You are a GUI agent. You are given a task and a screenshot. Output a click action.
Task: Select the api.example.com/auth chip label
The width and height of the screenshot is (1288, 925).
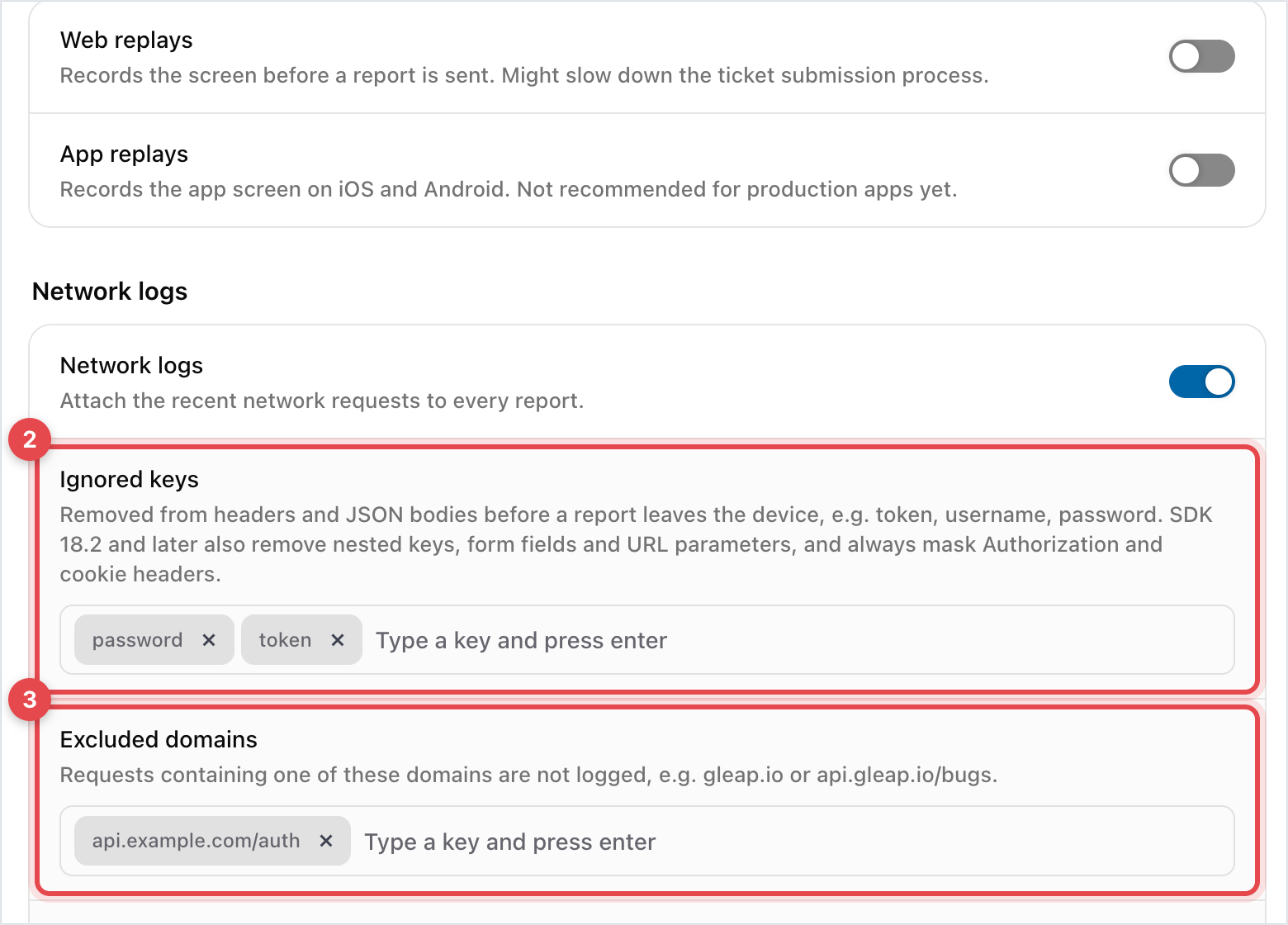(196, 841)
